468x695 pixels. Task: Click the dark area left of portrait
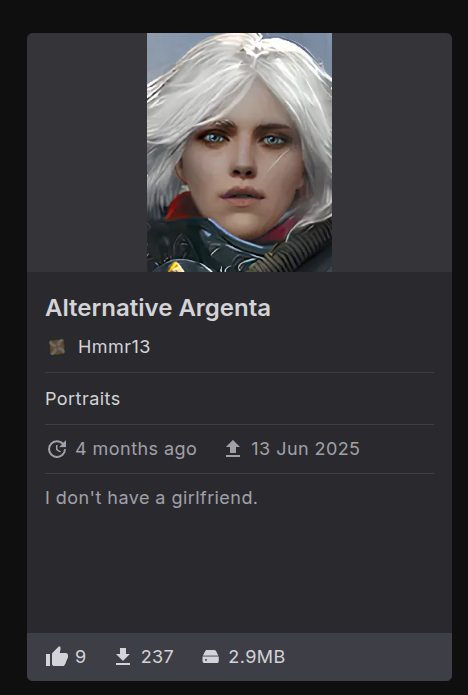[x=87, y=152]
